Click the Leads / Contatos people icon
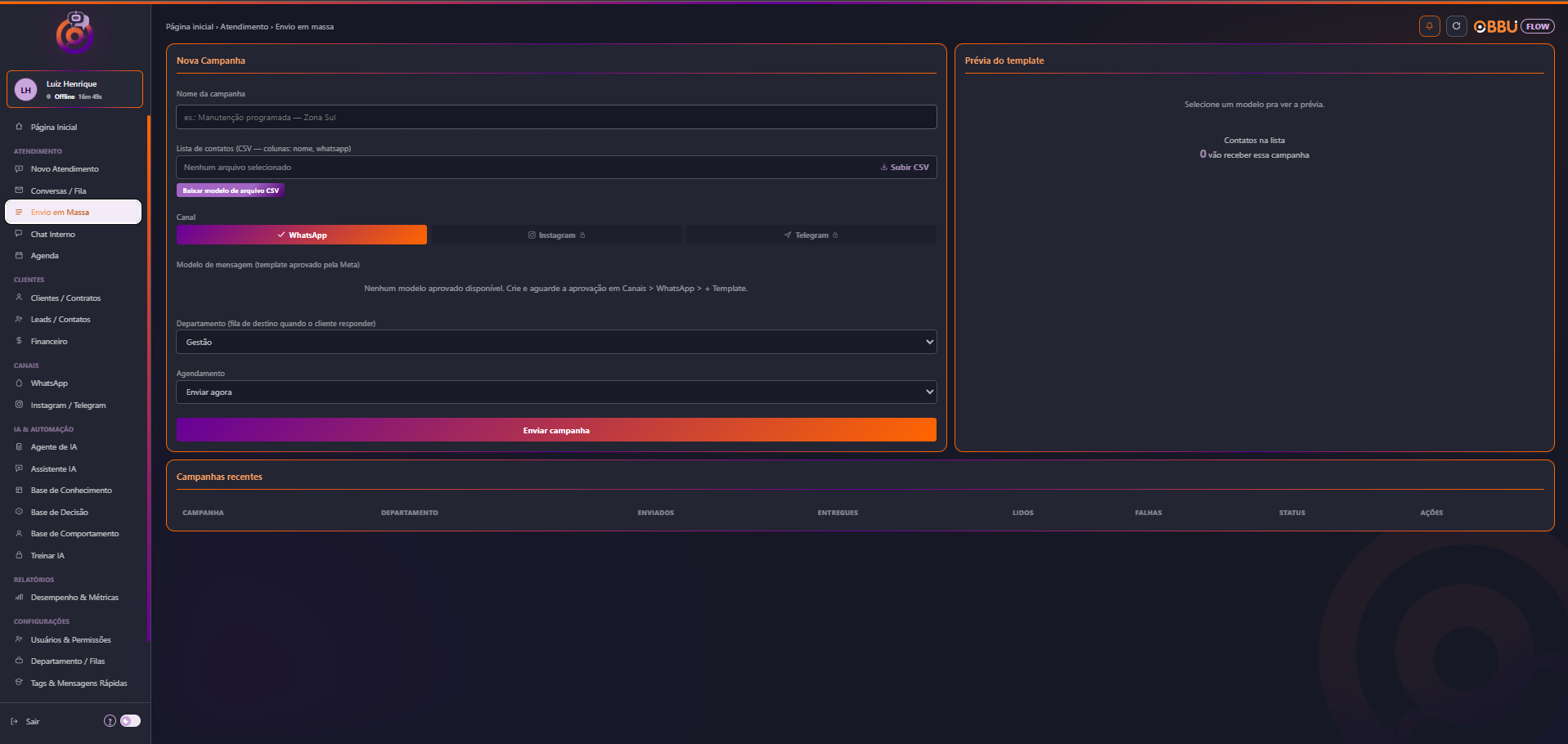Image resolution: width=1568 pixels, height=744 pixels. click(19, 320)
